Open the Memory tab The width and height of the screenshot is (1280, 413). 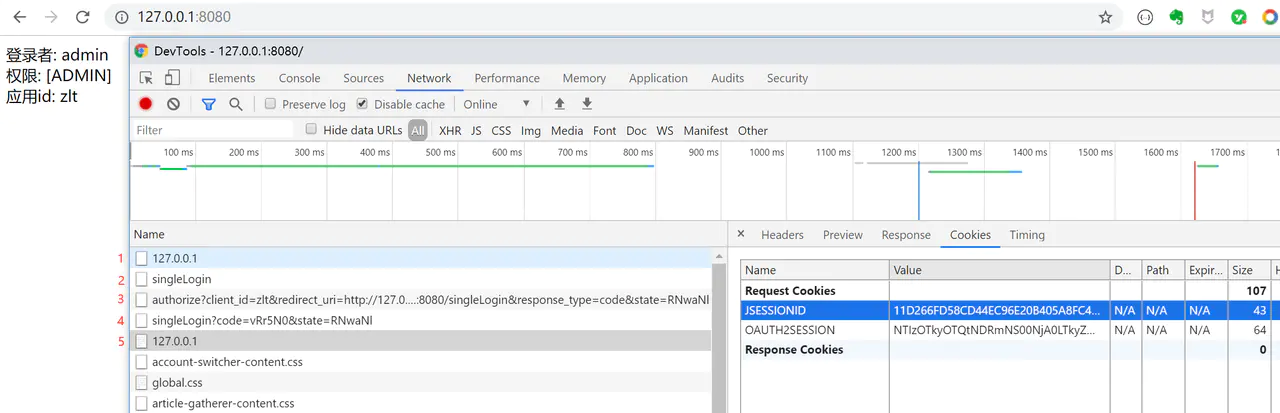[x=584, y=78]
